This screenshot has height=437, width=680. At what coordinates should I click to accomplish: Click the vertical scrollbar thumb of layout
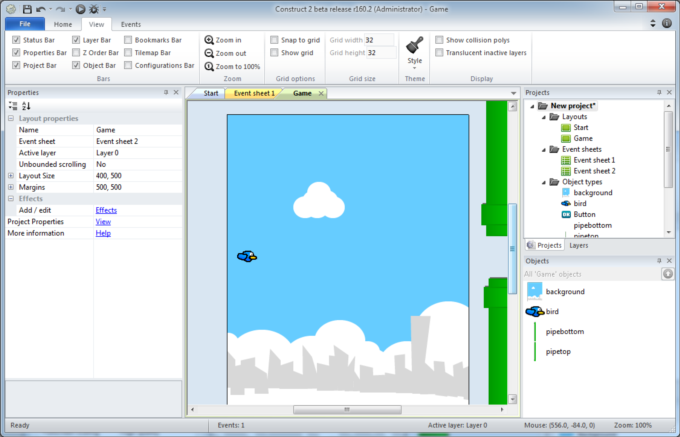pos(512,248)
